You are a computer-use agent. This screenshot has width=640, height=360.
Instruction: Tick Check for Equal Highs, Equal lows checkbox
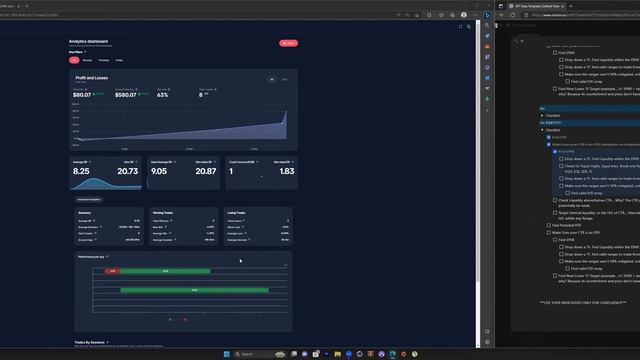(561, 166)
